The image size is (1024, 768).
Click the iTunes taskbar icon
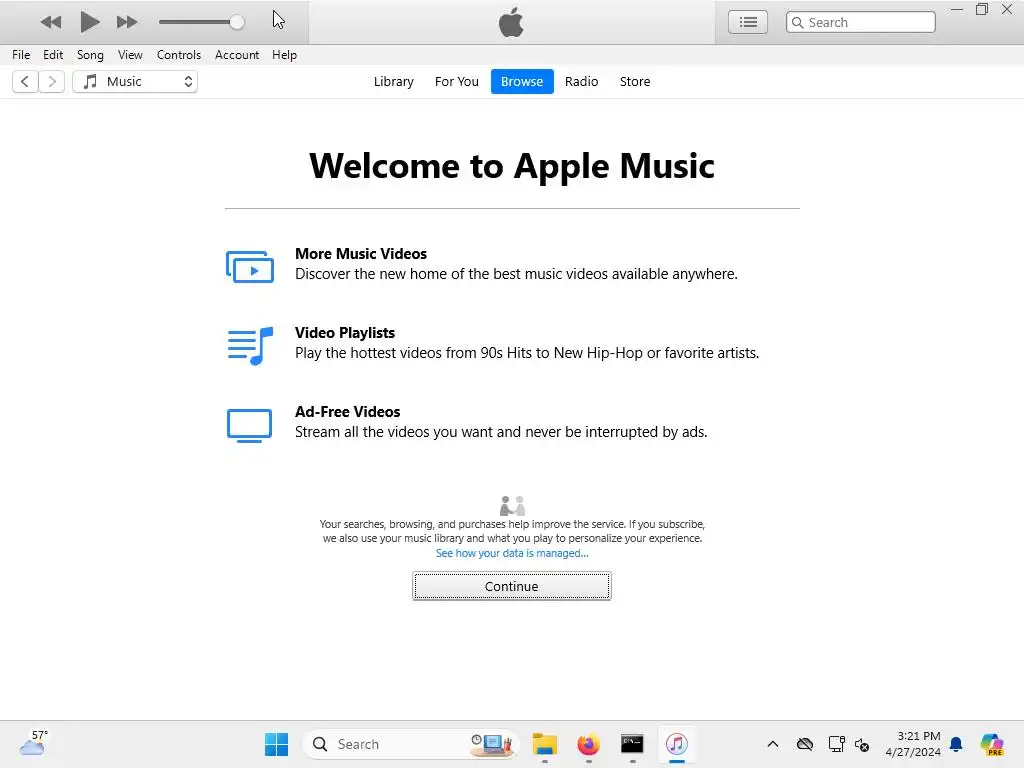tap(677, 744)
